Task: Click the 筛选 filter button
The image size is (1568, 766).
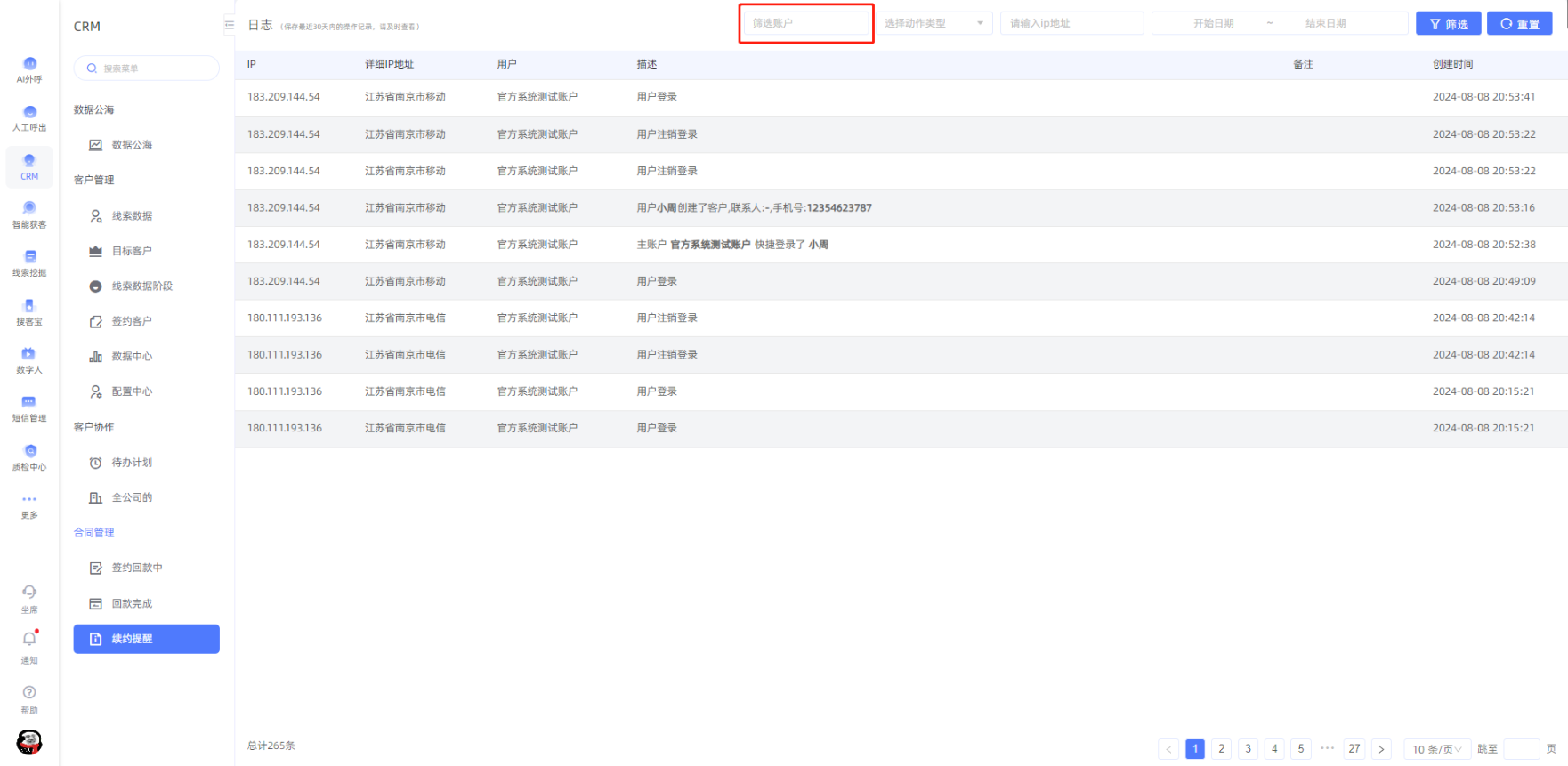Action: 1448,24
